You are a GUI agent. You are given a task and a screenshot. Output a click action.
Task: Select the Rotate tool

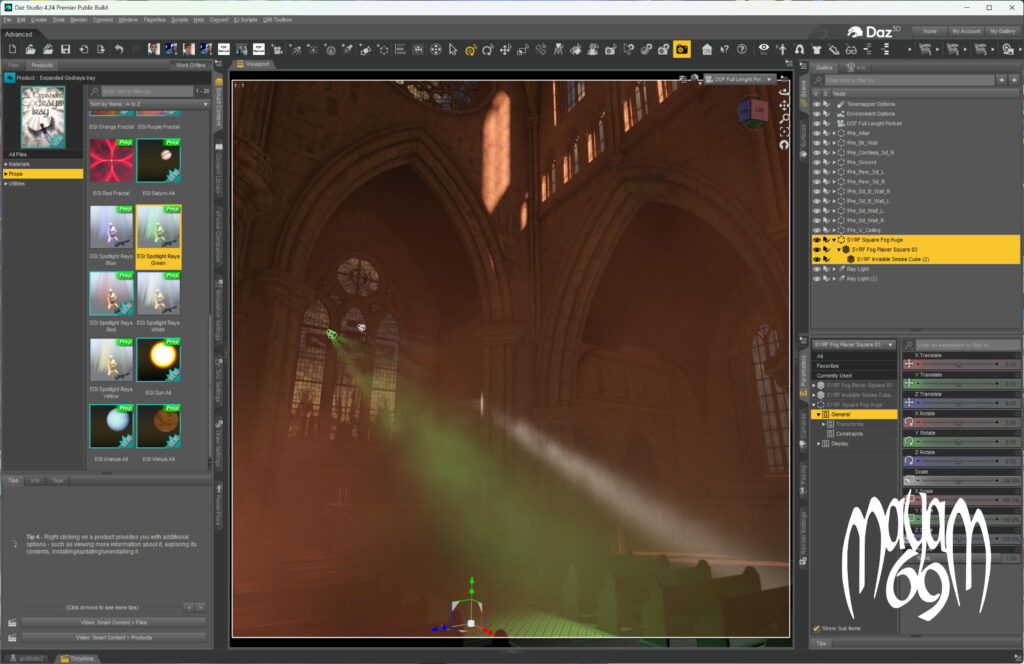pyautogui.click(x=488, y=50)
